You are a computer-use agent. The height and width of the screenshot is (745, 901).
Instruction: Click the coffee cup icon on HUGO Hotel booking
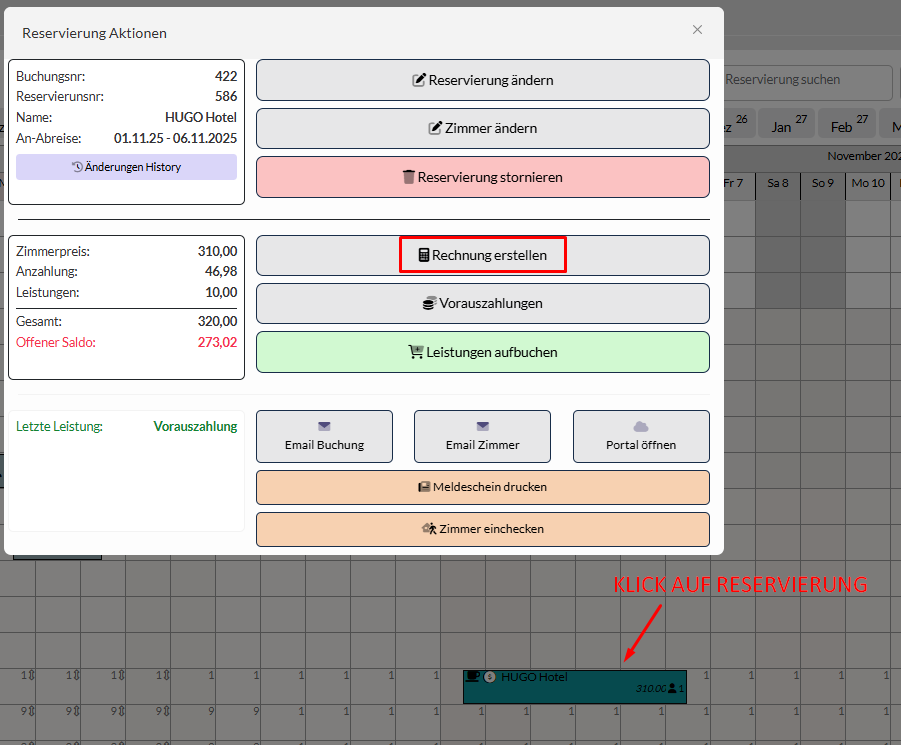[473, 677]
